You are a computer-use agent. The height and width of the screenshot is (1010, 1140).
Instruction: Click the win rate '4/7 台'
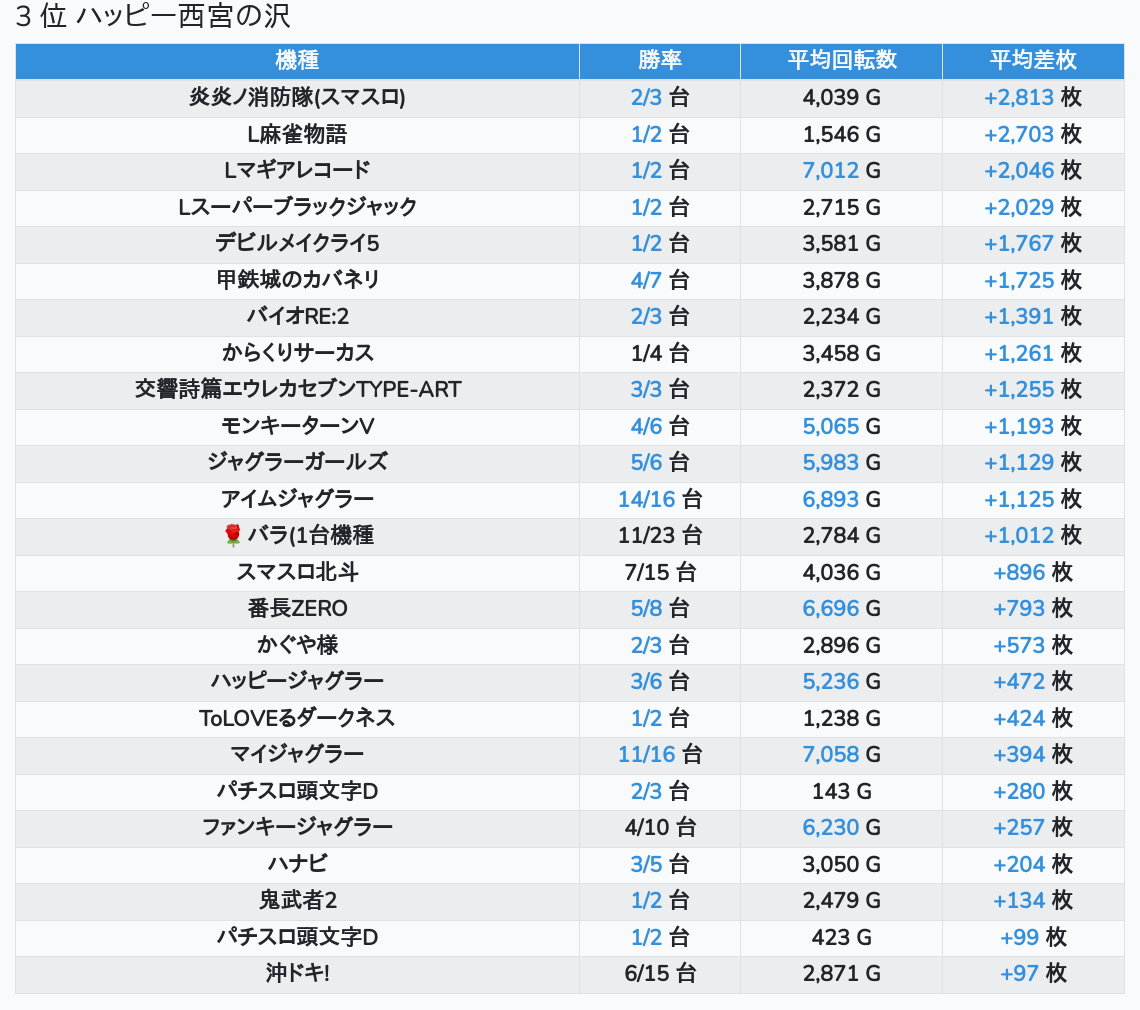coord(660,280)
